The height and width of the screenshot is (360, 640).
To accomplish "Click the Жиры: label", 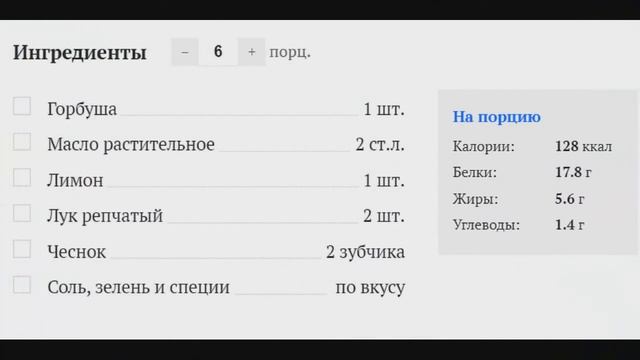I will [476, 199].
